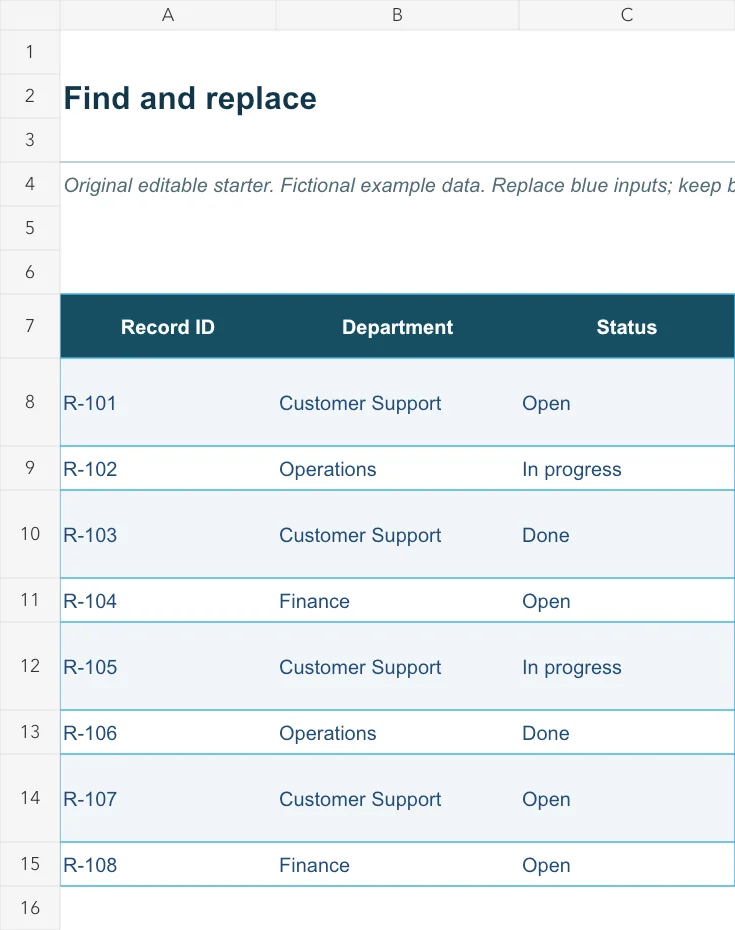Select row 1 header
735x930 pixels.
[30, 52]
